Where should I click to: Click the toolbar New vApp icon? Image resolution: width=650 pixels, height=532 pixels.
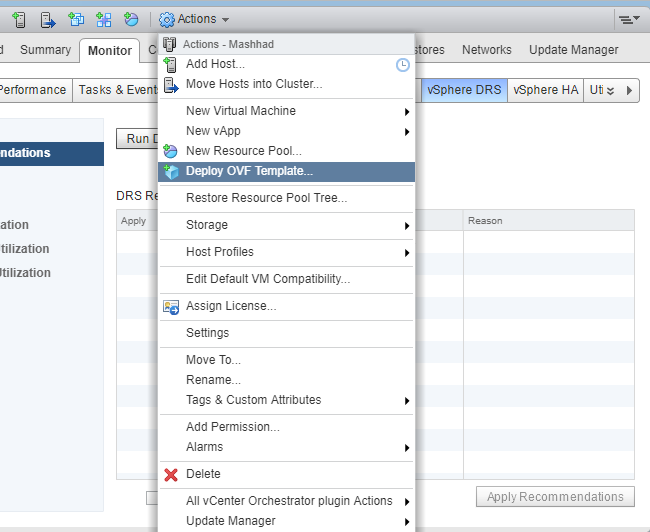[x=103, y=19]
